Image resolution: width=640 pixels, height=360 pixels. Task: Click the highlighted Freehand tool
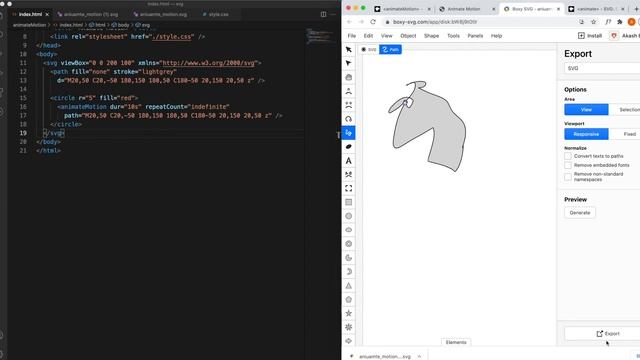pos(349,133)
